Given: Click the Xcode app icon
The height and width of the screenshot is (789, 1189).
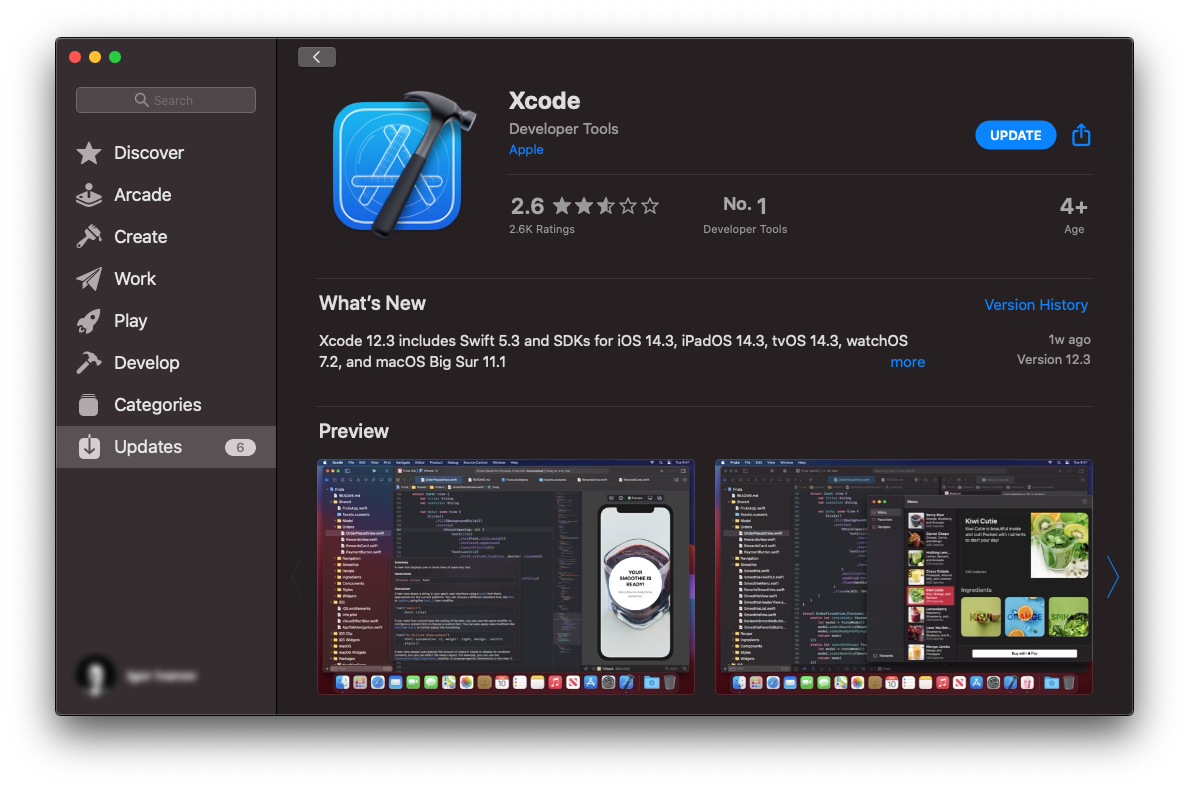Looking at the screenshot, I should (x=402, y=162).
